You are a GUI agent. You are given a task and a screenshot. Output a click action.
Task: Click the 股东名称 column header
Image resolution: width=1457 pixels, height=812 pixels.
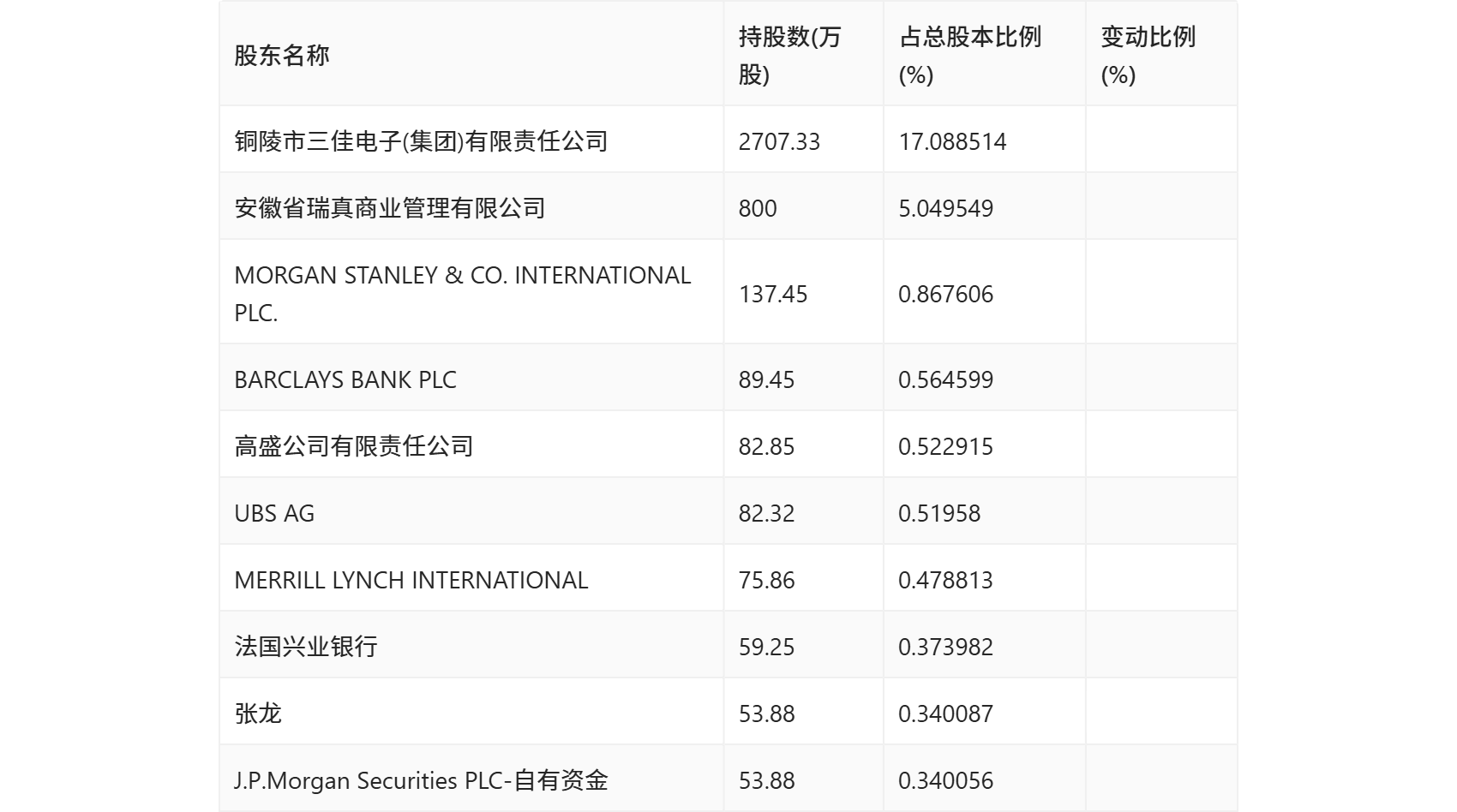tap(282, 56)
